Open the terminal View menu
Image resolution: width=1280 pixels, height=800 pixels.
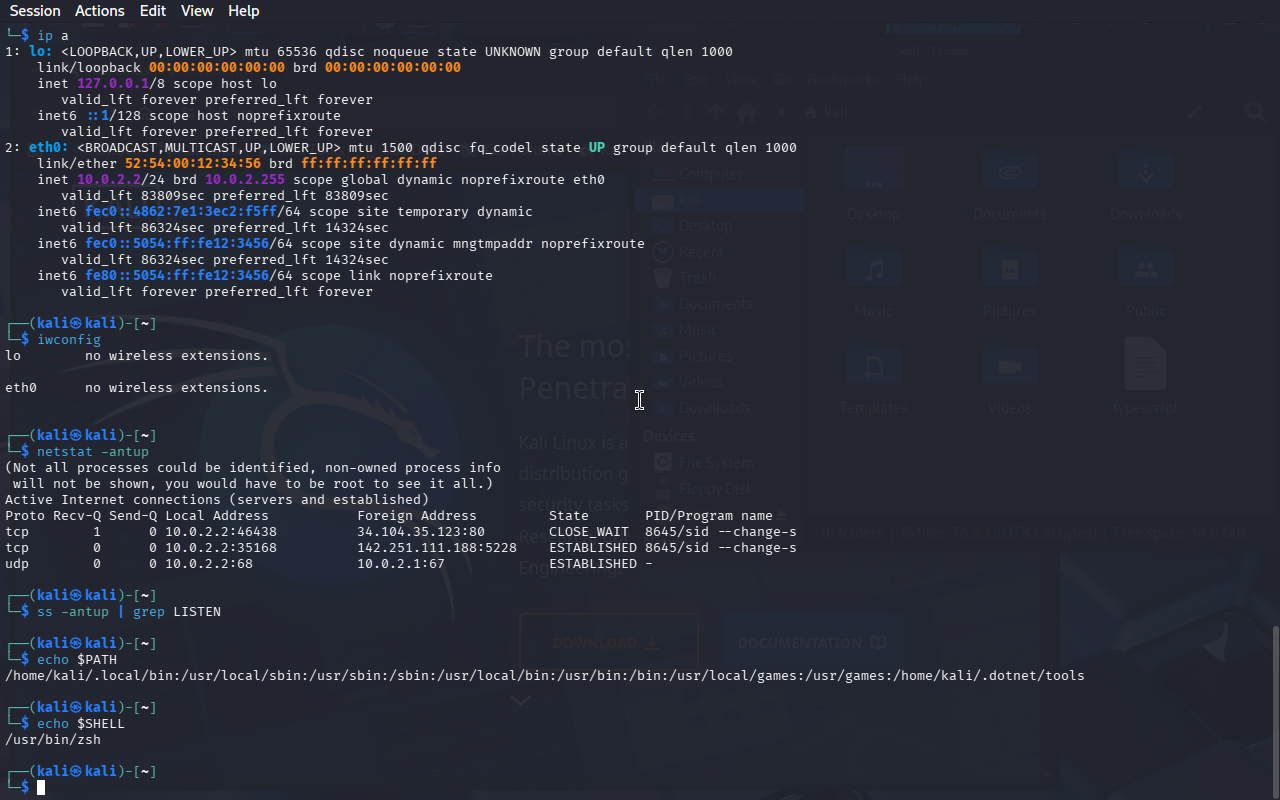tap(197, 11)
